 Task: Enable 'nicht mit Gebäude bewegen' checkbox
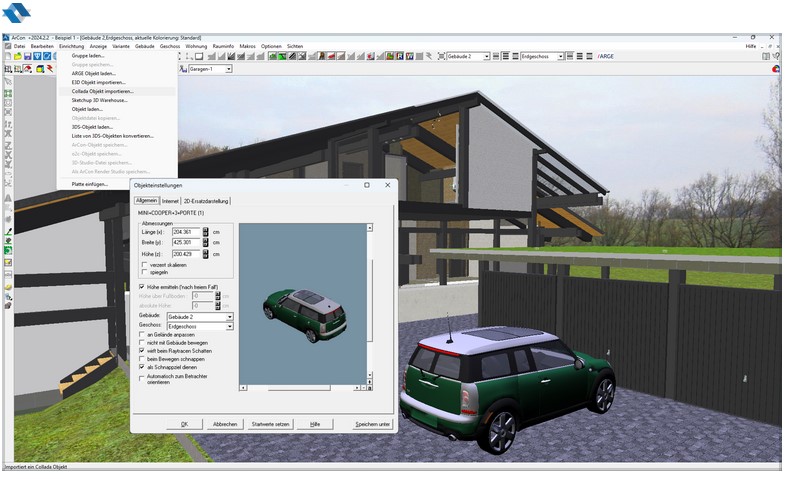(142, 342)
